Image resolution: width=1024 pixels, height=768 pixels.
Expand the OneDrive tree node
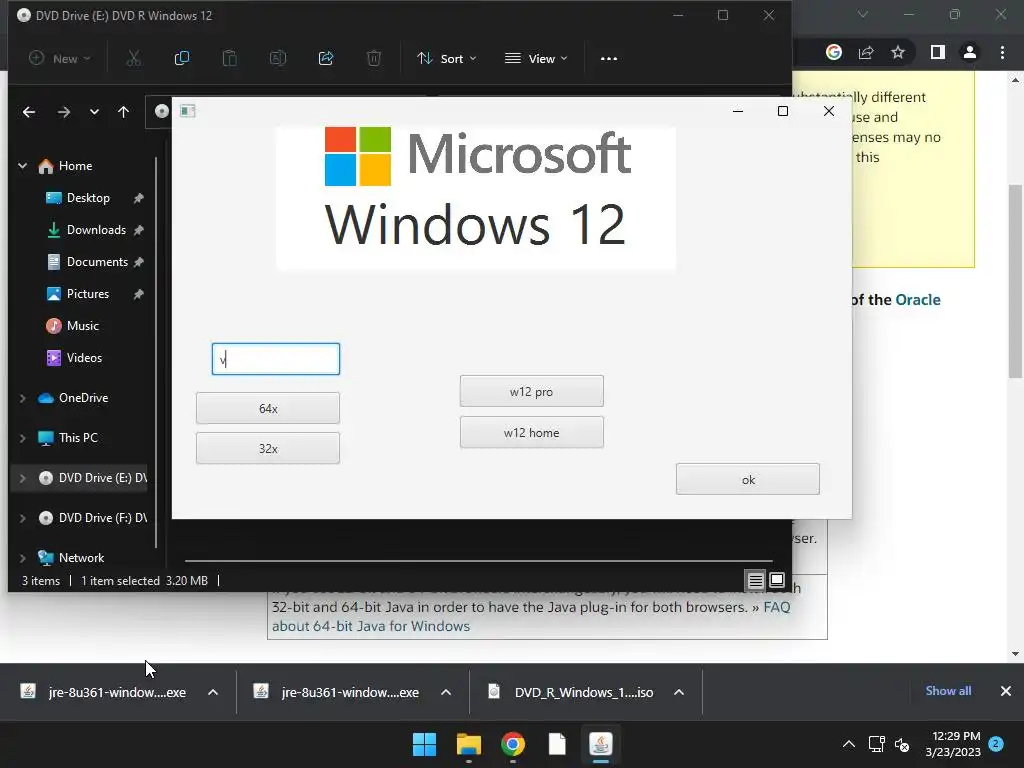[23, 398]
